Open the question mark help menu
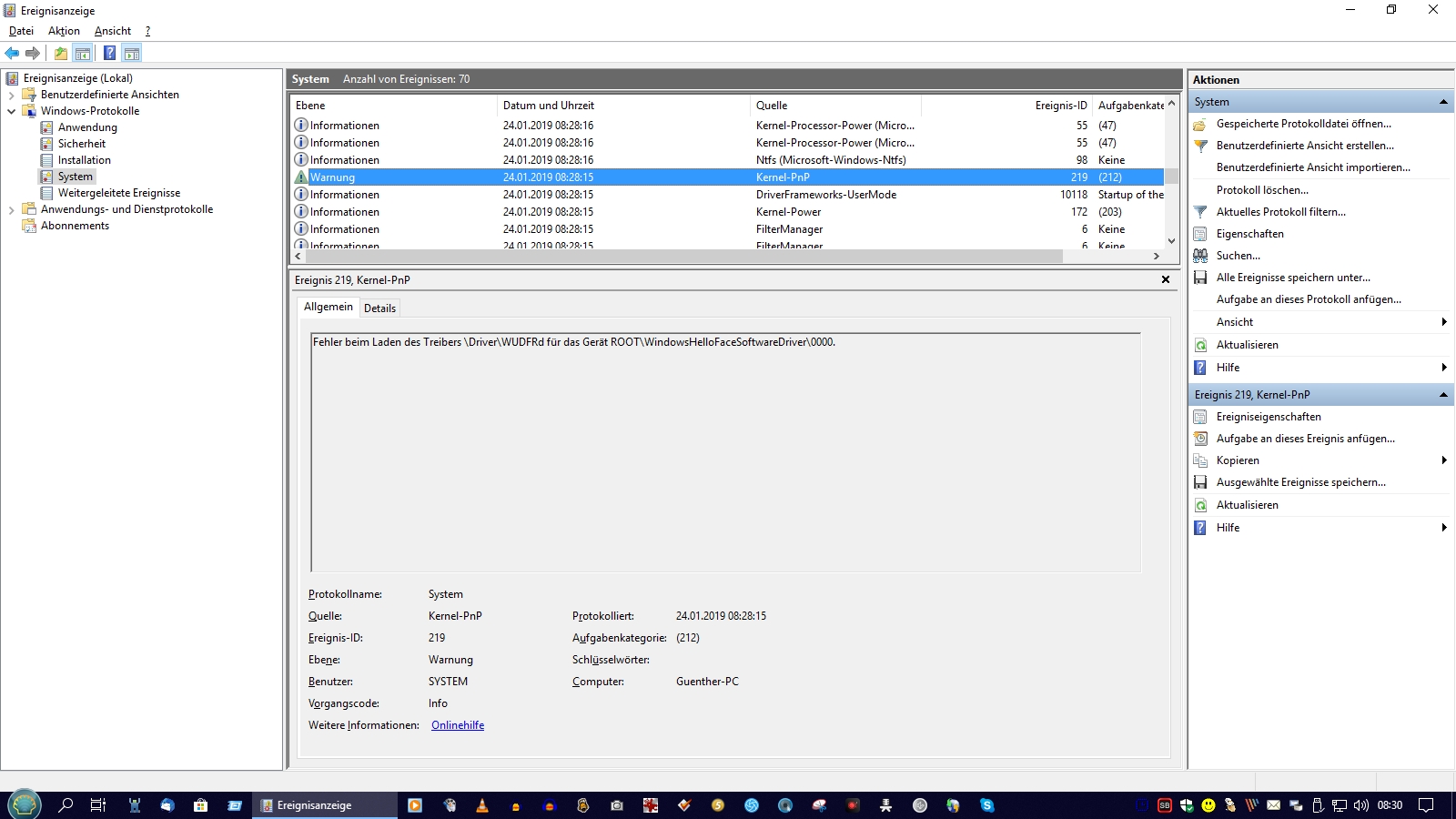Image resolution: width=1456 pixels, height=819 pixels. click(x=147, y=31)
